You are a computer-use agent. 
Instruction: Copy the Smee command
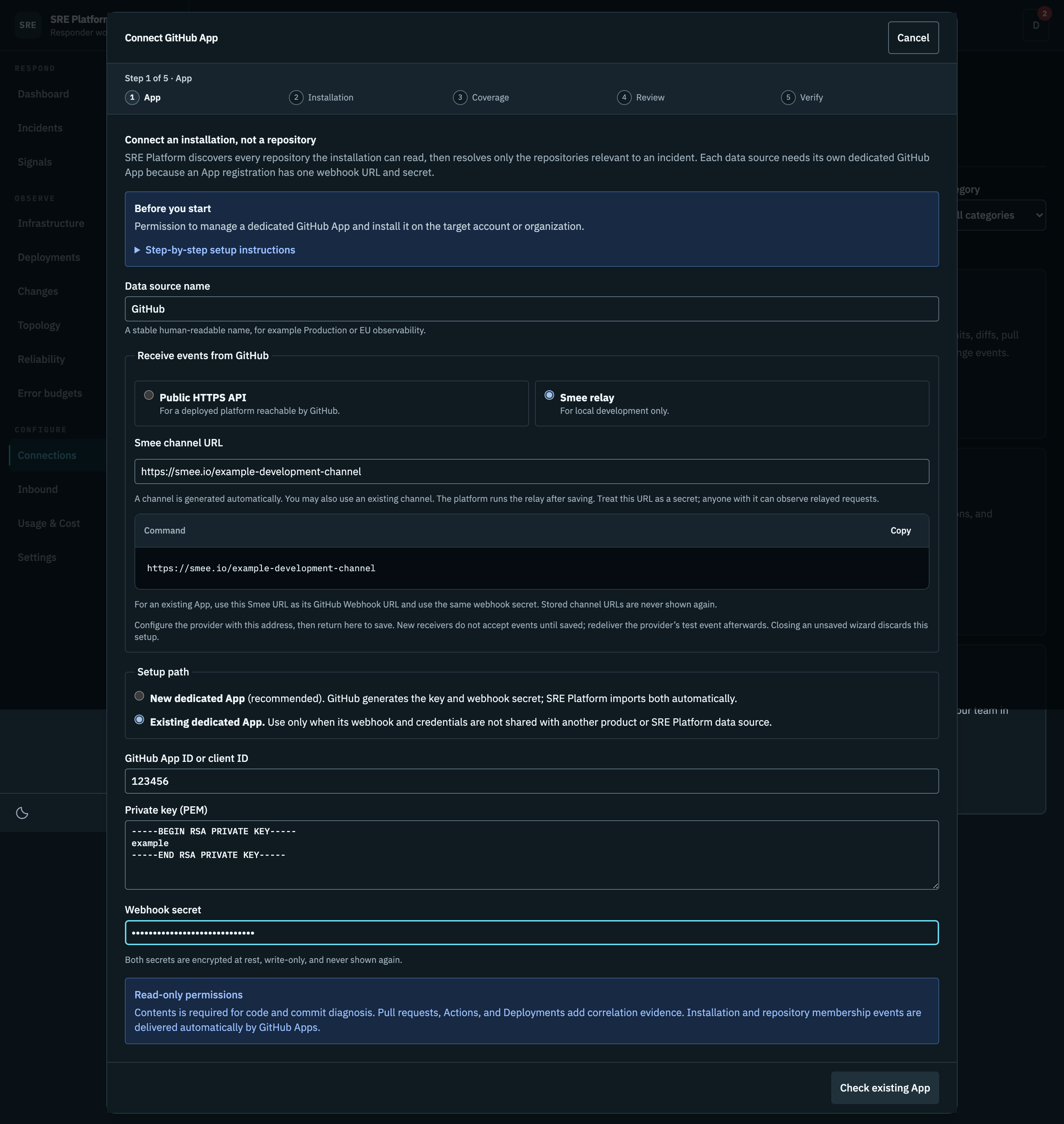[901, 530]
